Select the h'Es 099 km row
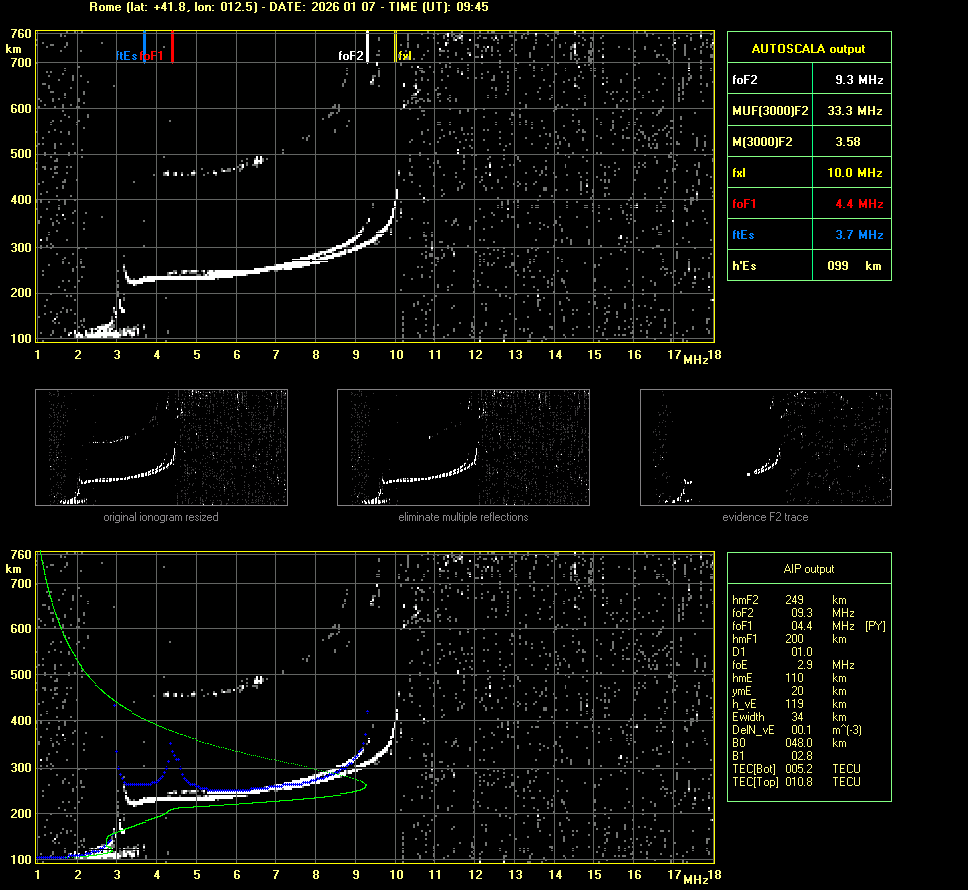Image resolution: width=968 pixels, height=890 pixels. pos(808,266)
